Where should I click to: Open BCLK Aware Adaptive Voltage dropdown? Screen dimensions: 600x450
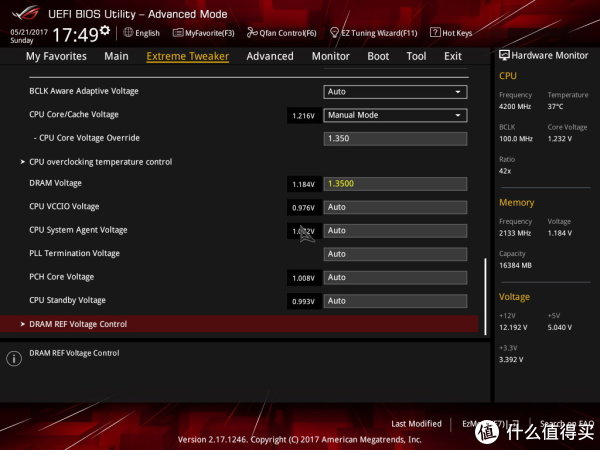coord(395,92)
